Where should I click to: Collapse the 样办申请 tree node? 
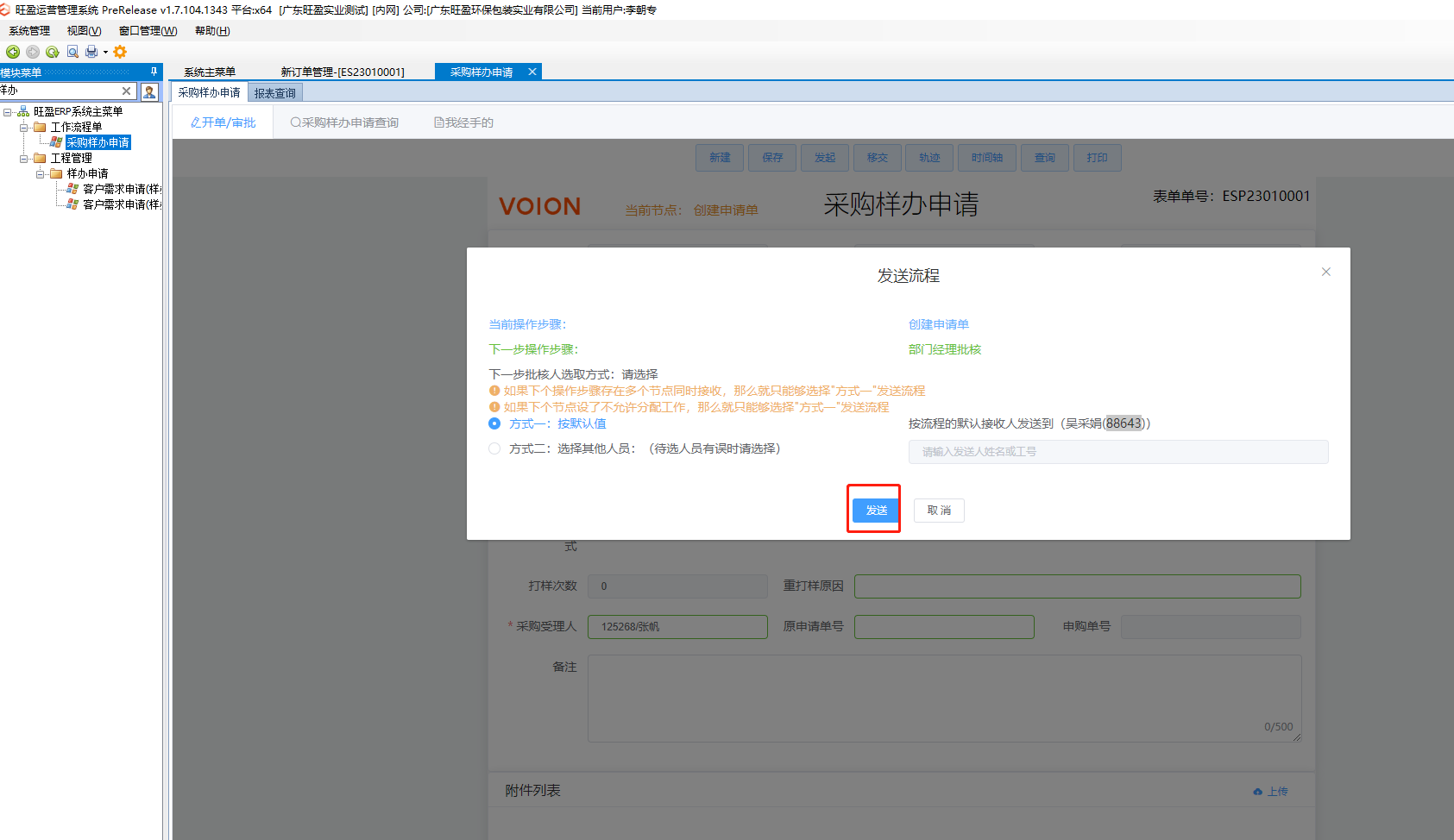tap(40, 173)
